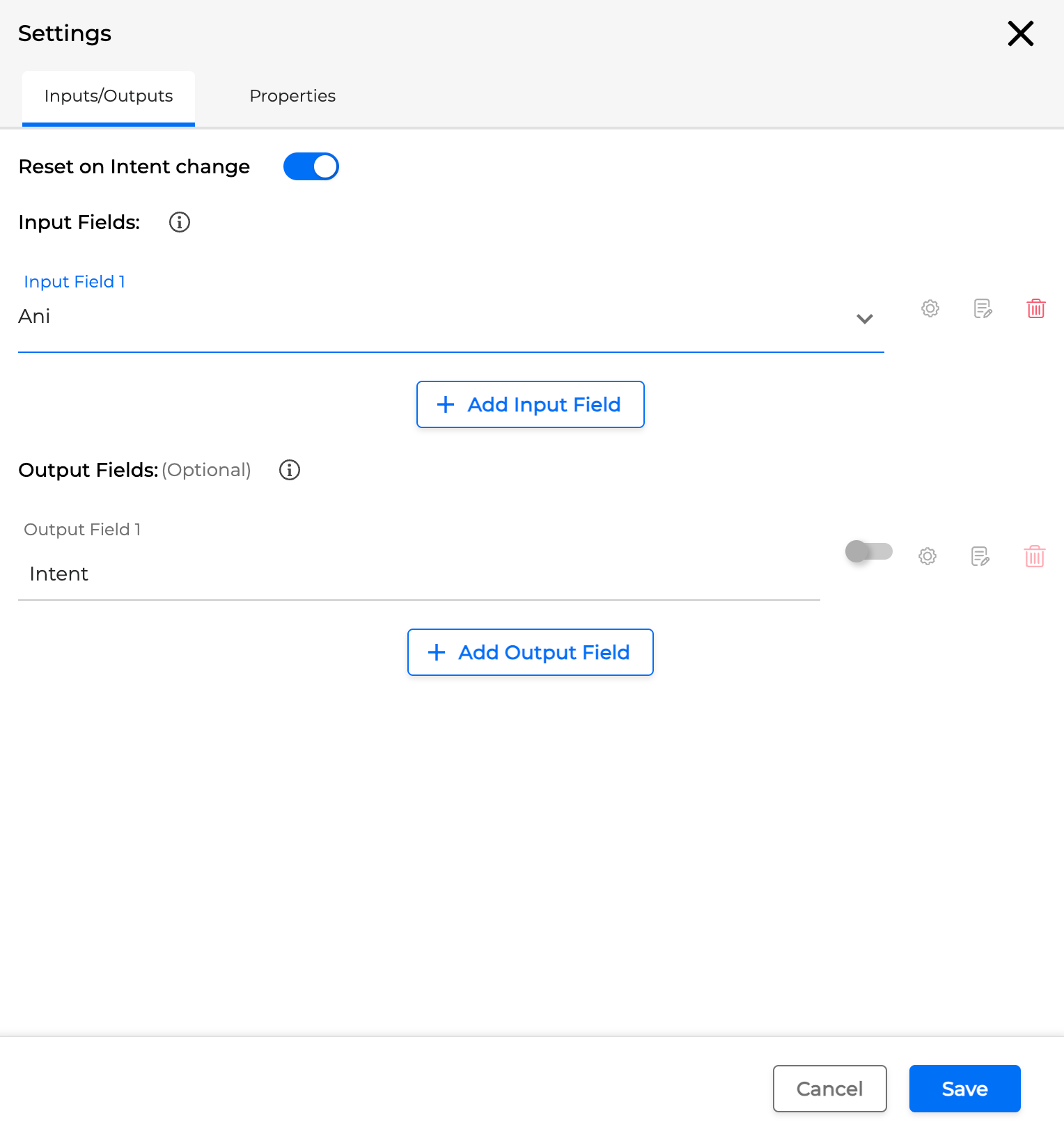The height and width of the screenshot is (1136, 1064).
Task: Open settings gear for Output Field 1
Action: pyautogui.click(x=927, y=556)
